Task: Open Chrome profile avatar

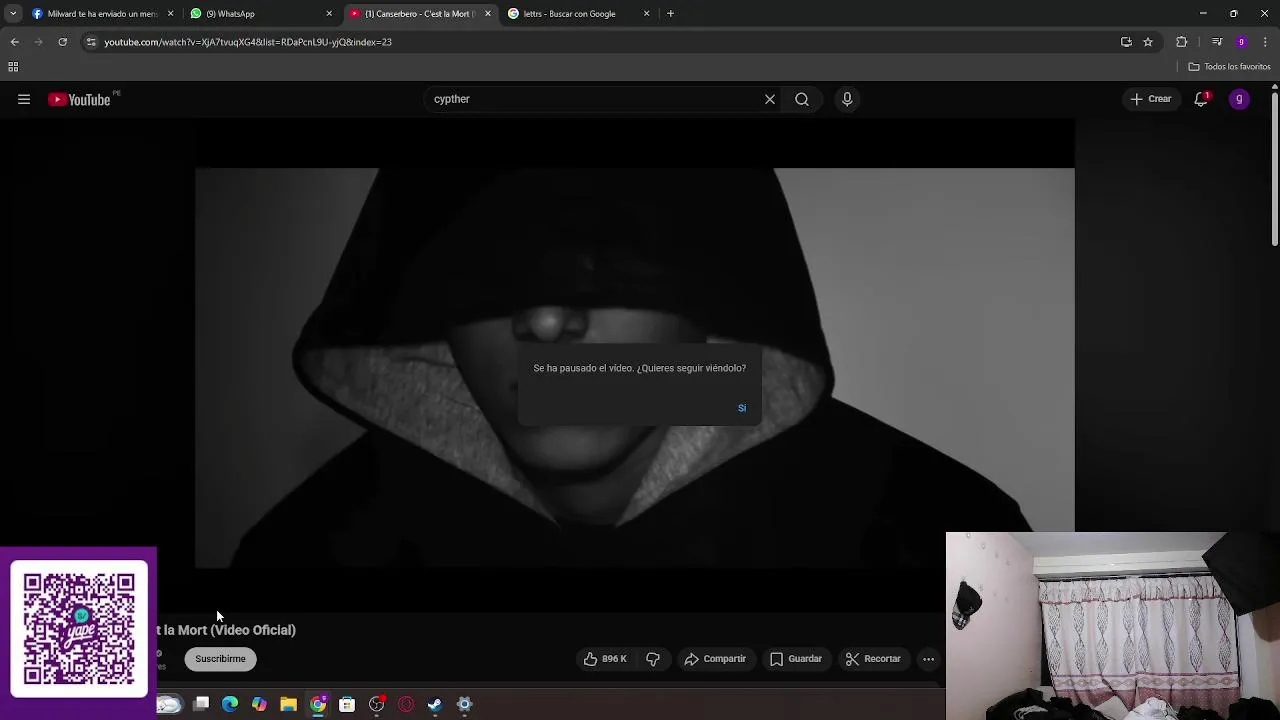Action: tap(1241, 42)
